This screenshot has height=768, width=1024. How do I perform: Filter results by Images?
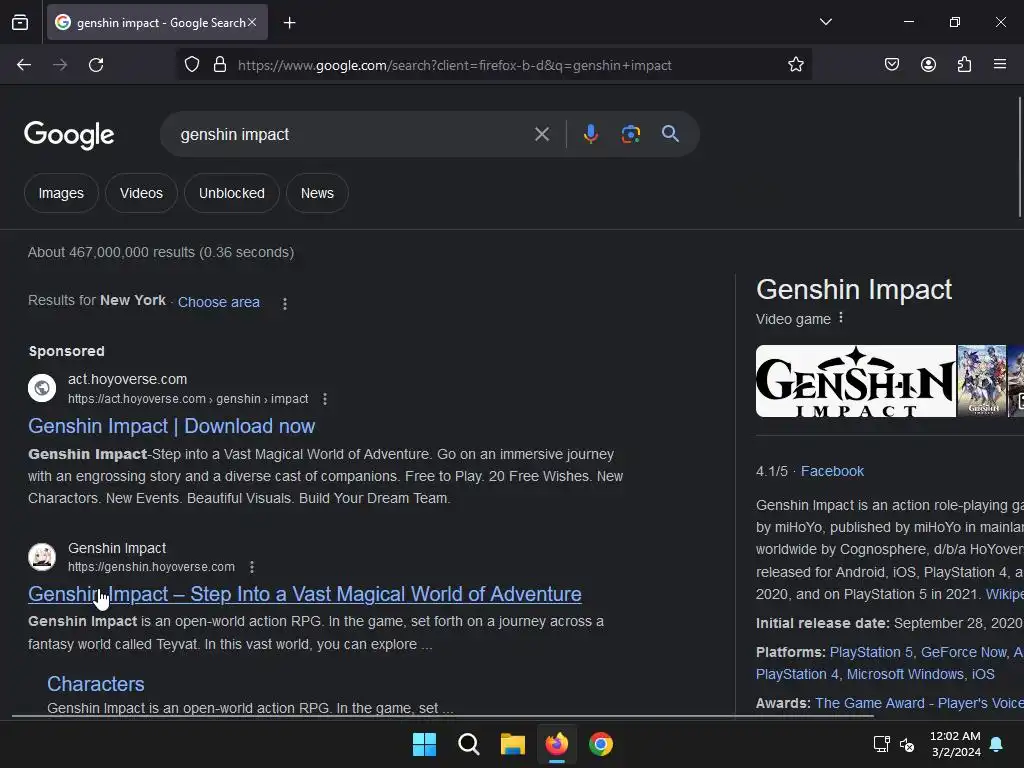pos(61,193)
